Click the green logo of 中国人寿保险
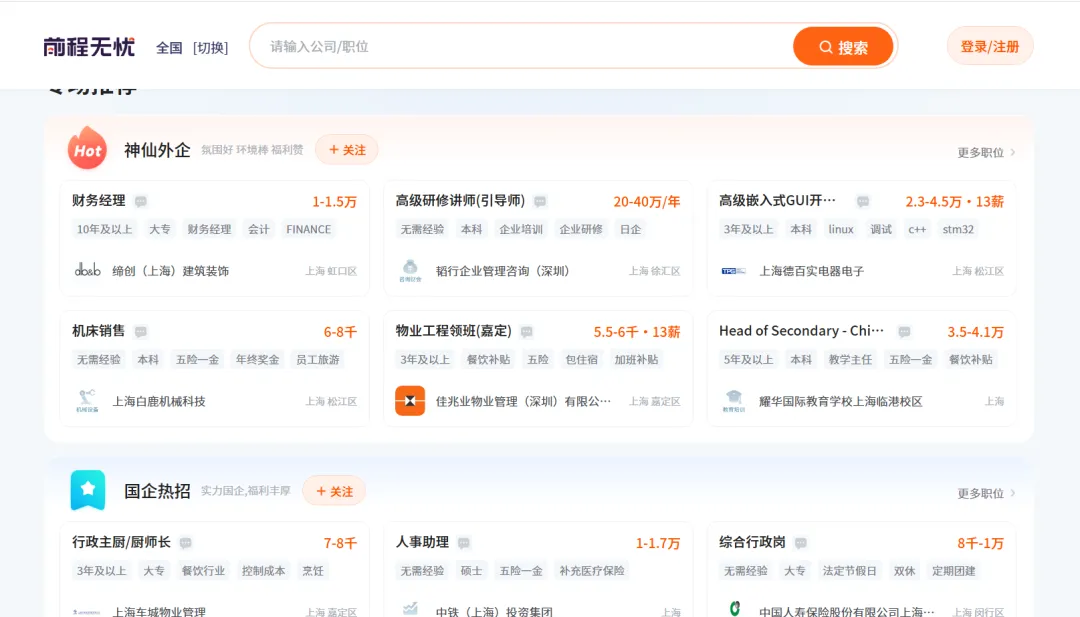This screenshot has height=617, width=1080. tap(735, 608)
